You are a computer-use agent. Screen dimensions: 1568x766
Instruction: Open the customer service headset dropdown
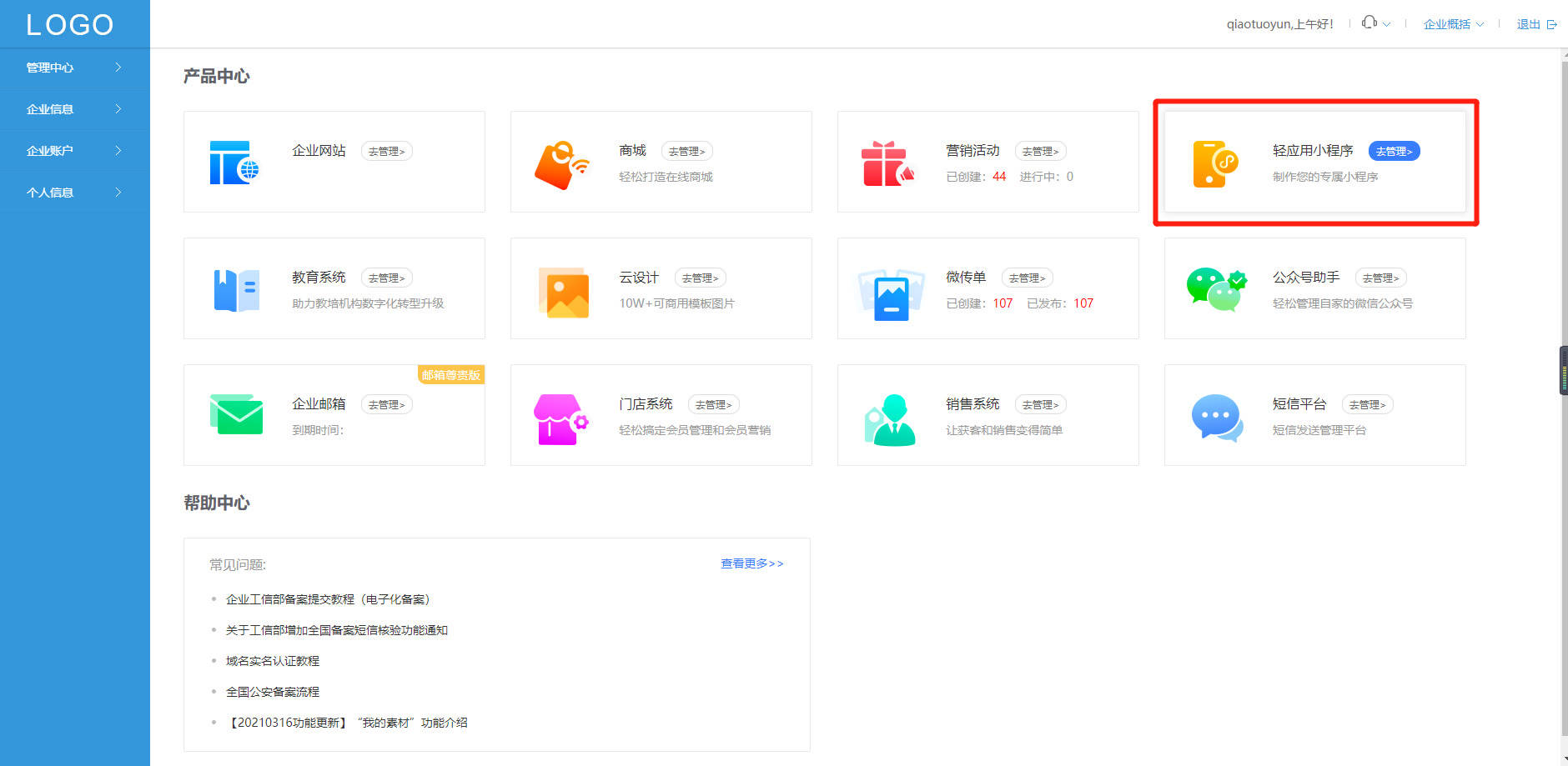(1375, 23)
